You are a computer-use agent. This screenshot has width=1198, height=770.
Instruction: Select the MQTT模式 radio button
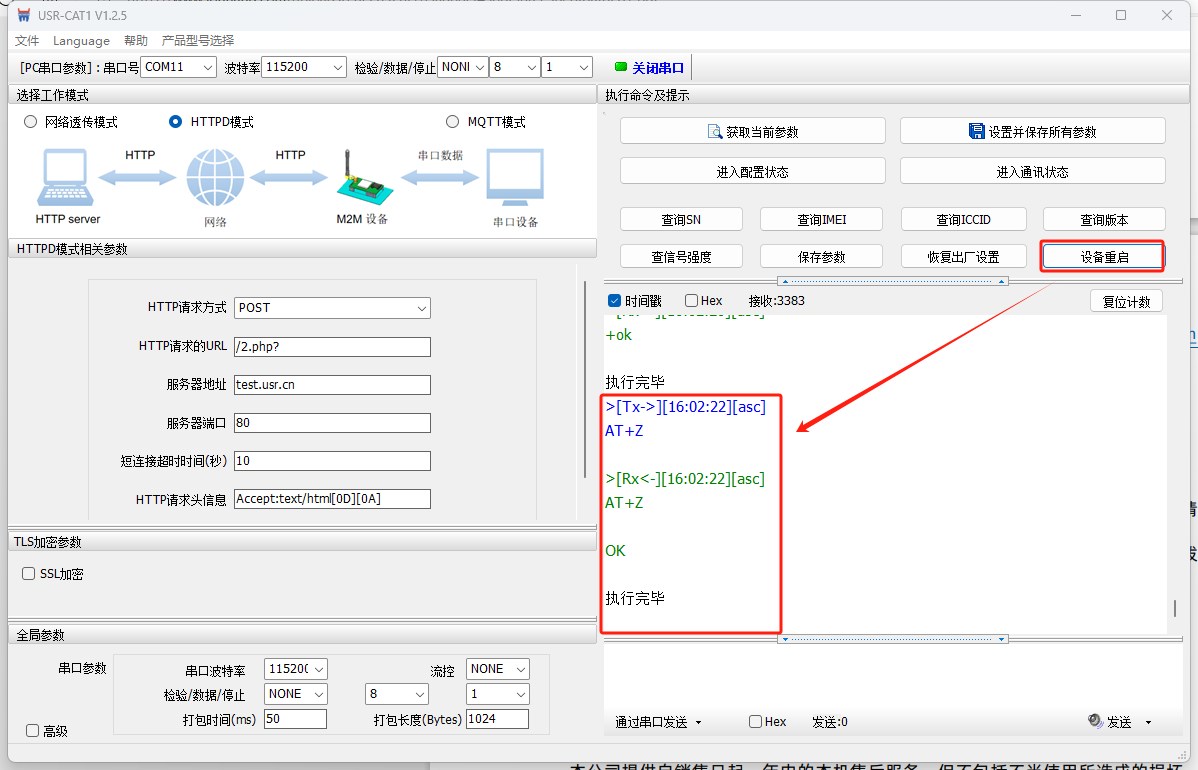[x=454, y=122]
